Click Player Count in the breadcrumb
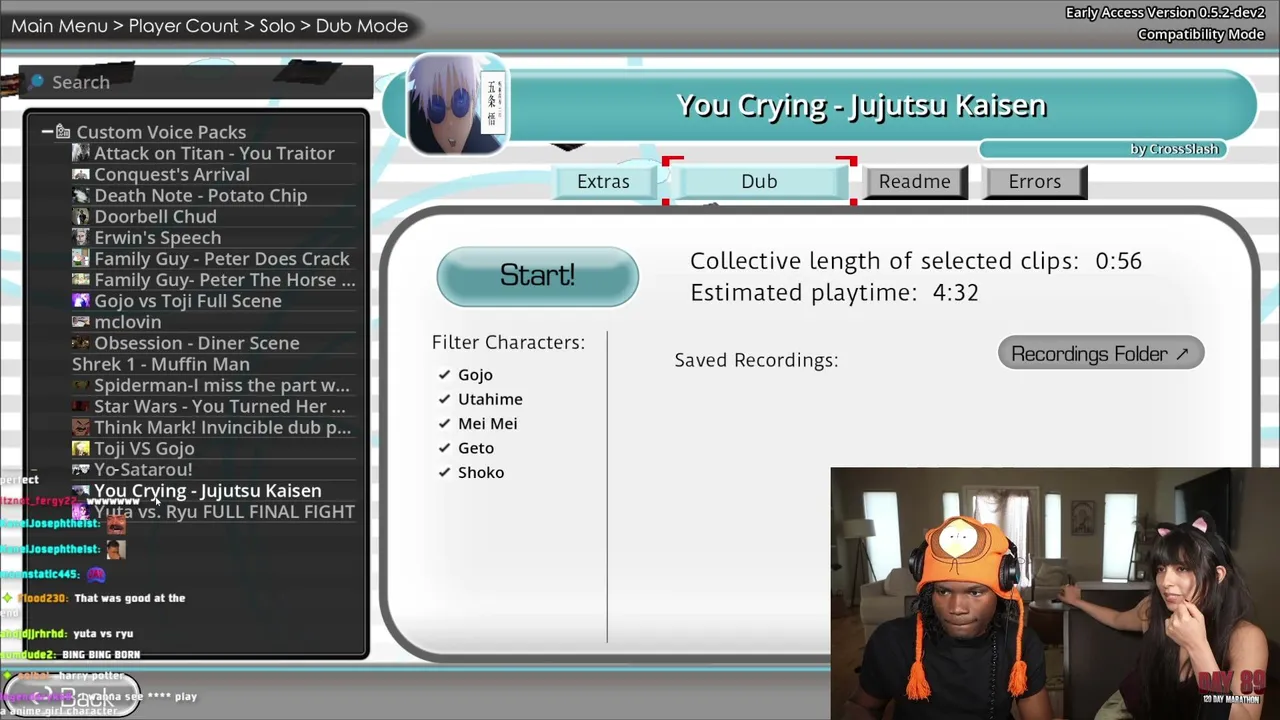 183,26
